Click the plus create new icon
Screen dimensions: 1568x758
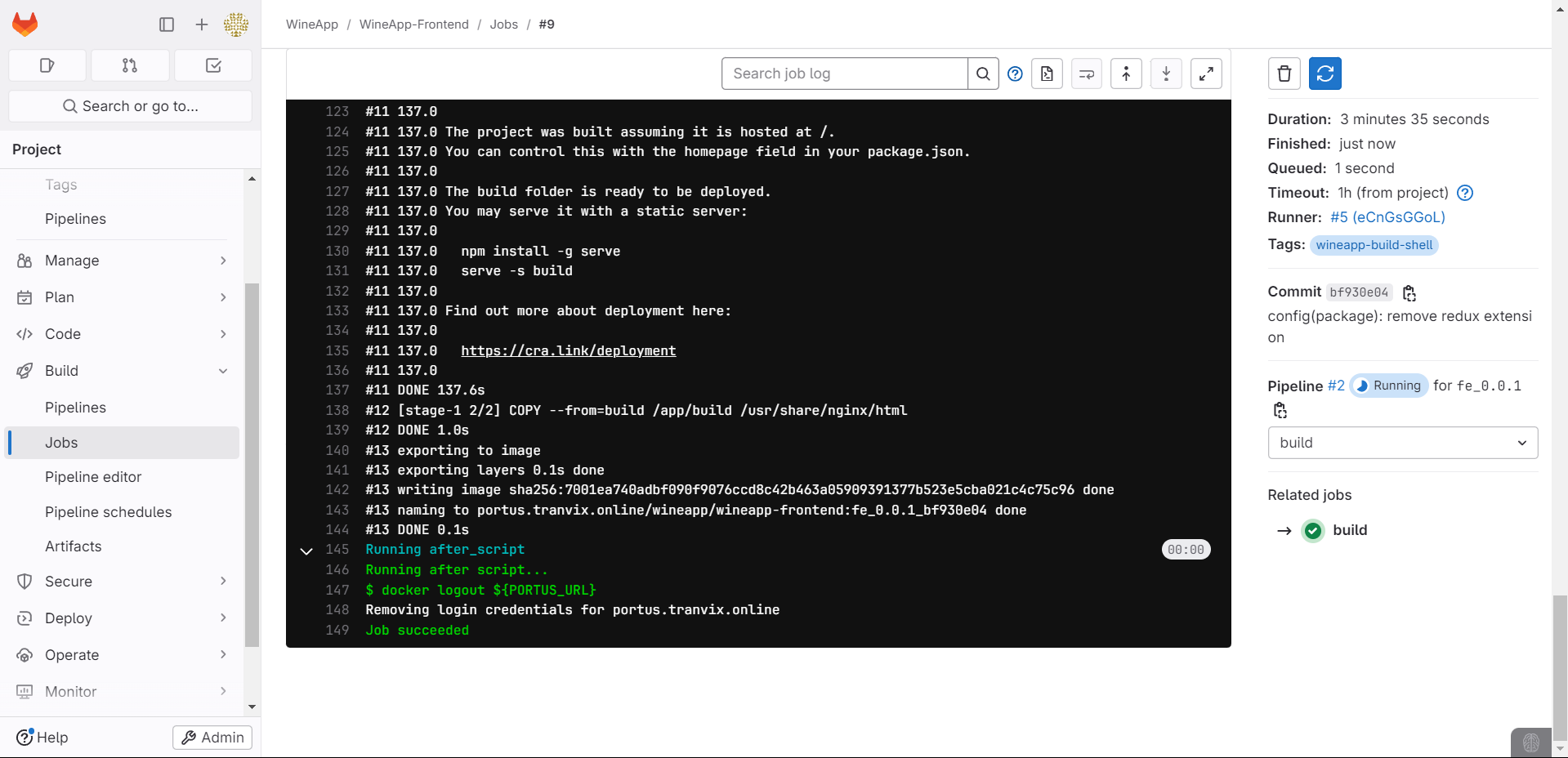point(202,25)
